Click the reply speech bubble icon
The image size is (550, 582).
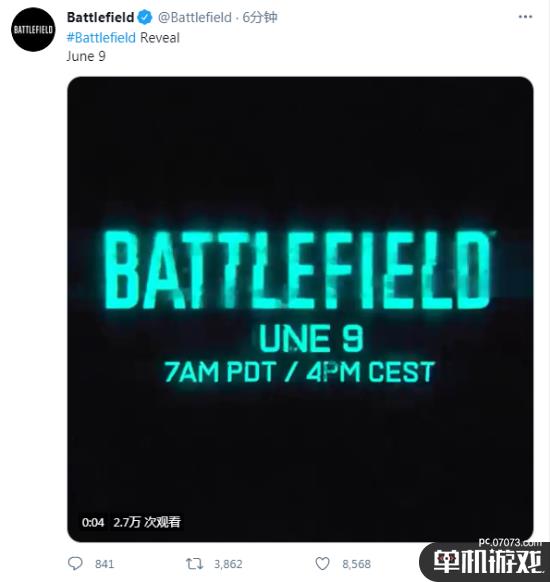point(75,563)
